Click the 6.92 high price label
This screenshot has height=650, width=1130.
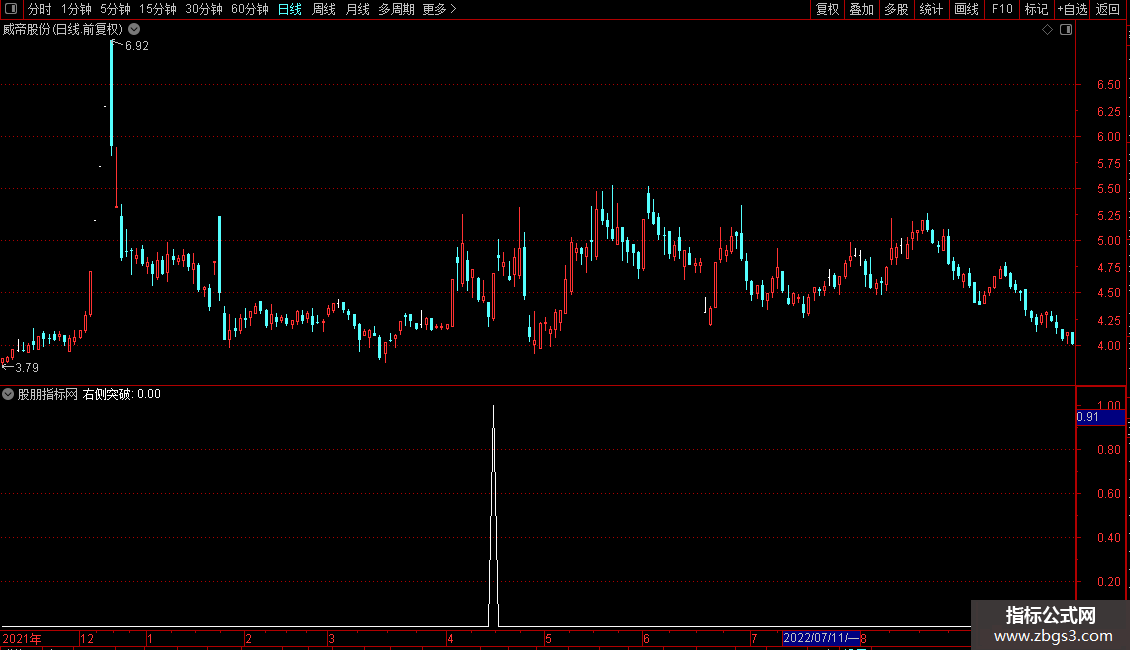(x=137, y=45)
